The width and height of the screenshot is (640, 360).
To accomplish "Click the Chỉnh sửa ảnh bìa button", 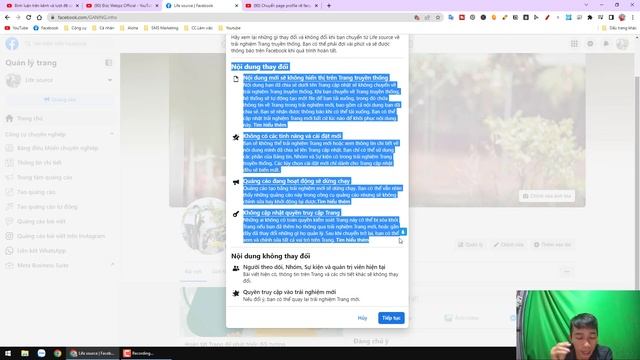I will pyautogui.click(x=547, y=196).
